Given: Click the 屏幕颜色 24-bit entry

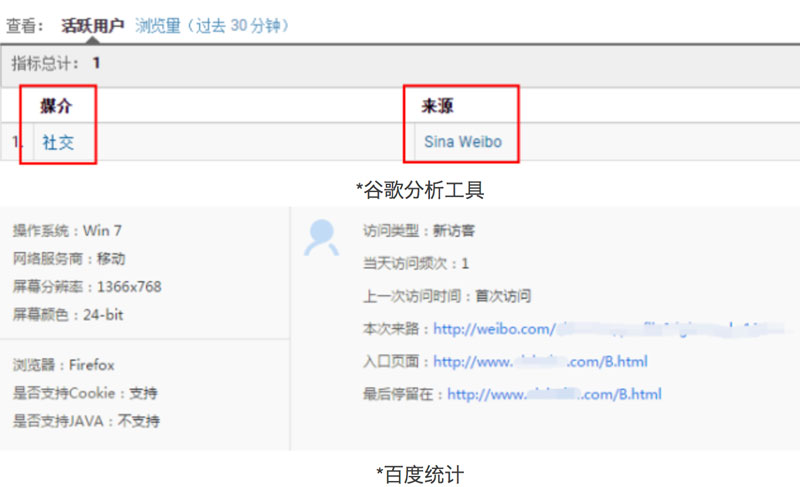Looking at the screenshot, I should click(x=68, y=315).
